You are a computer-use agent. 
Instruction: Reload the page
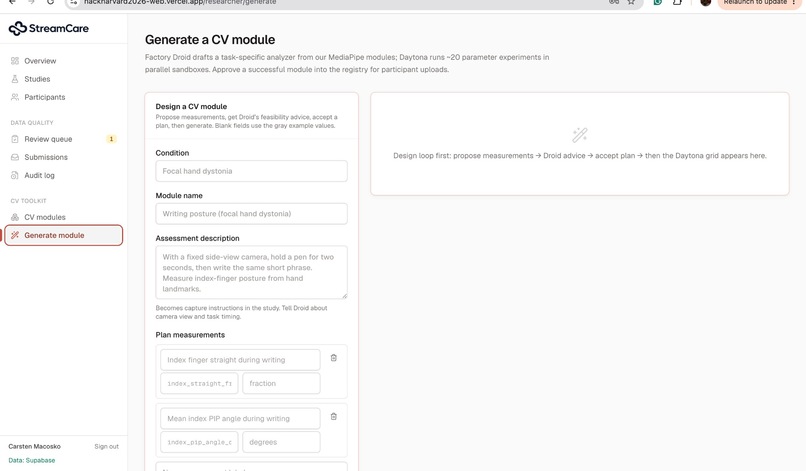[x=50, y=2]
